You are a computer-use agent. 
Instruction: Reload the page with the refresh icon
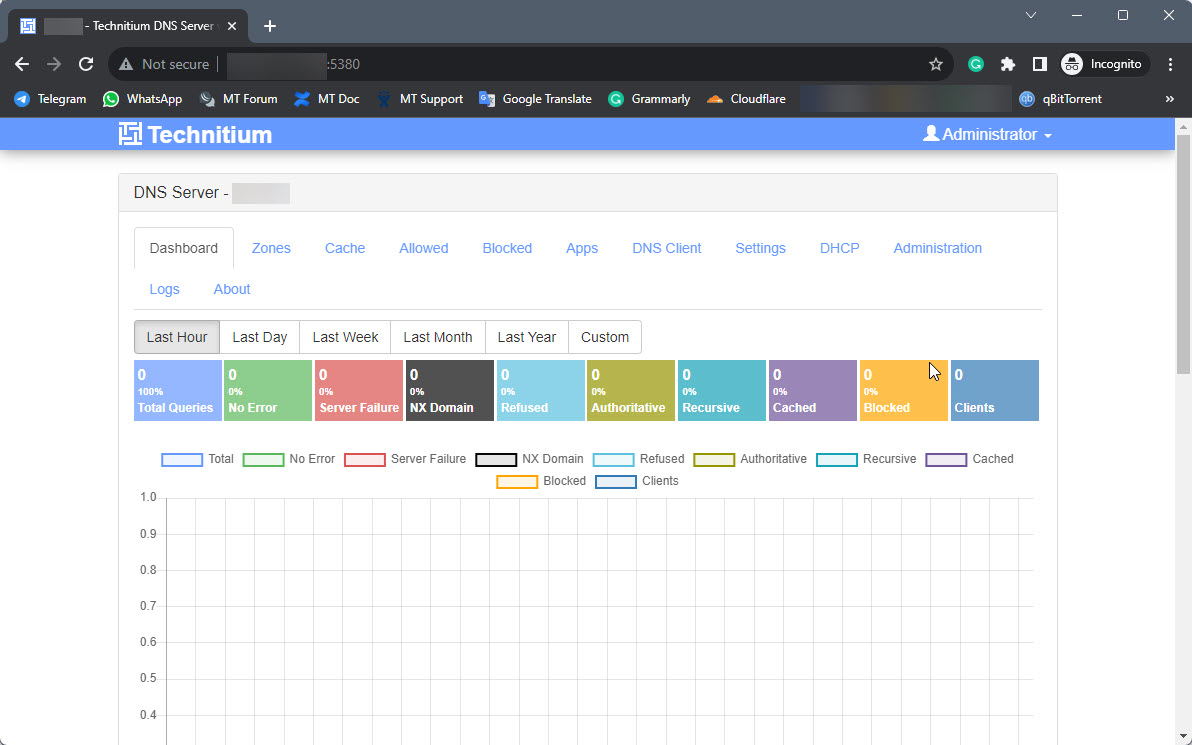tap(86, 65)
